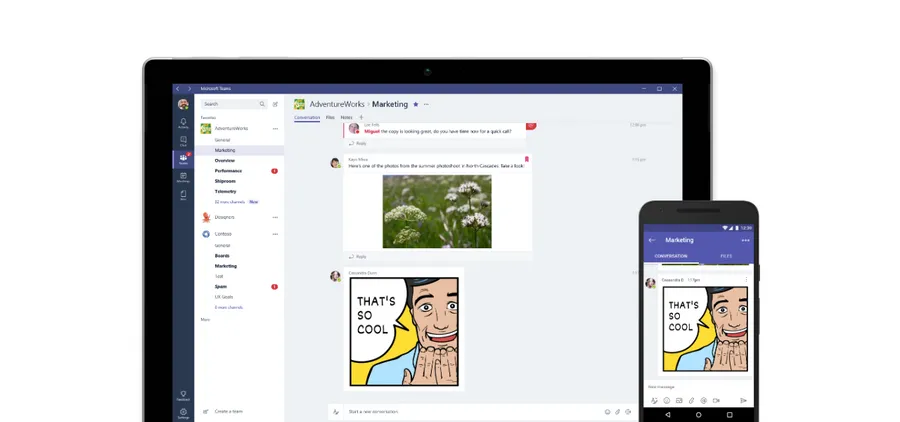Open the Telemetry channel
The width and height of the screenshot is (900, 422).
coord(226,192)
